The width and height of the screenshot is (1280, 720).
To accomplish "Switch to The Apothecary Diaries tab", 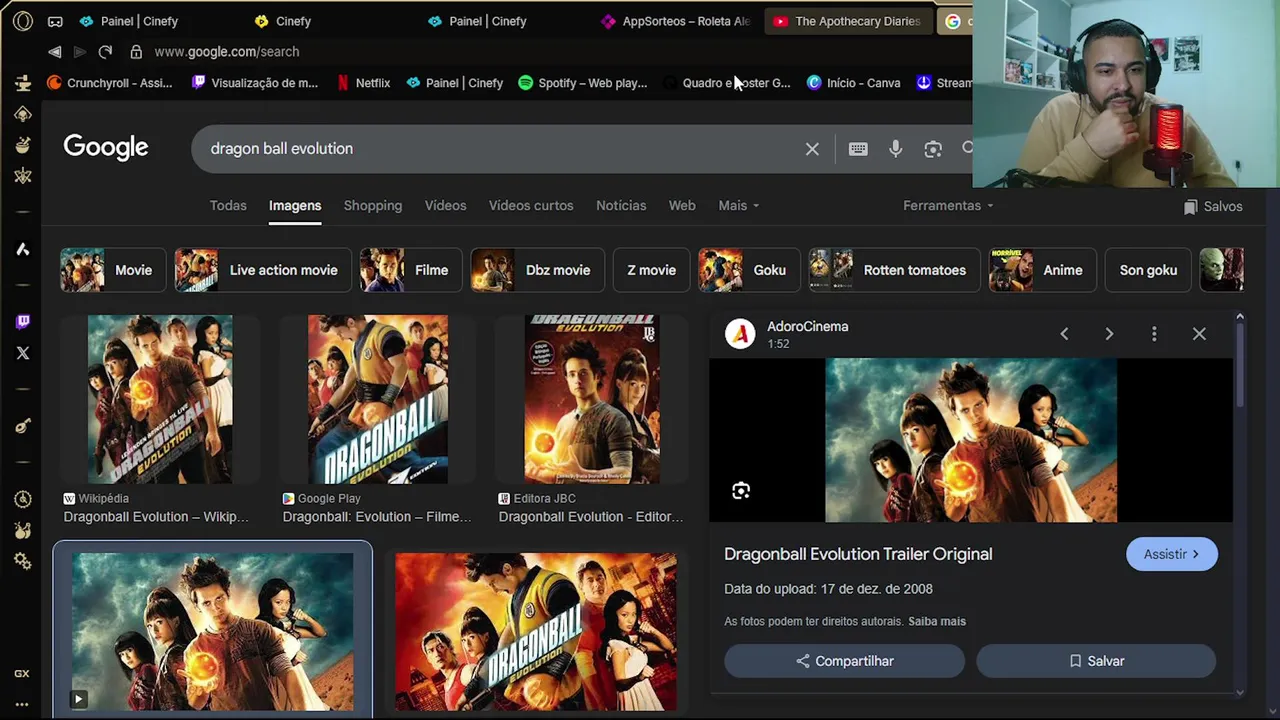I will click(x=847, y=21).
